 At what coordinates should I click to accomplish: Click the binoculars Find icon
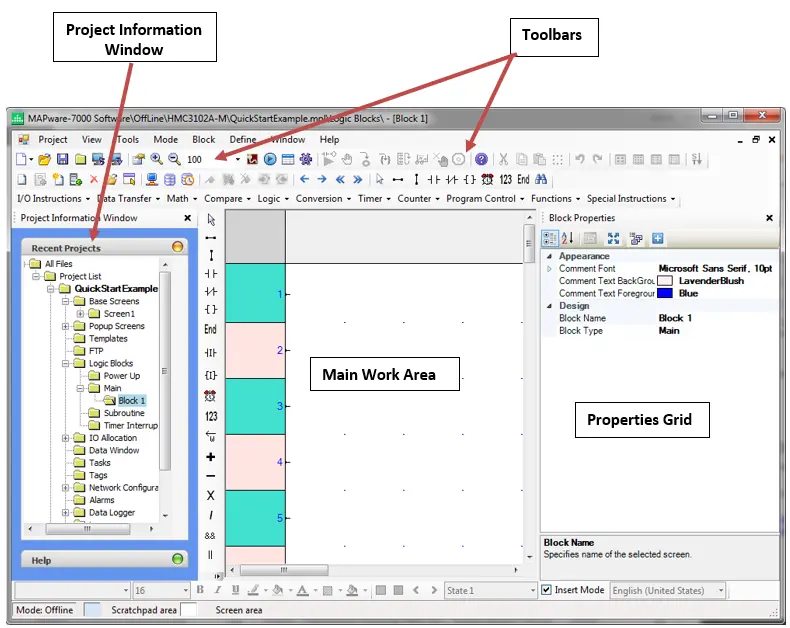click(541, 179)
